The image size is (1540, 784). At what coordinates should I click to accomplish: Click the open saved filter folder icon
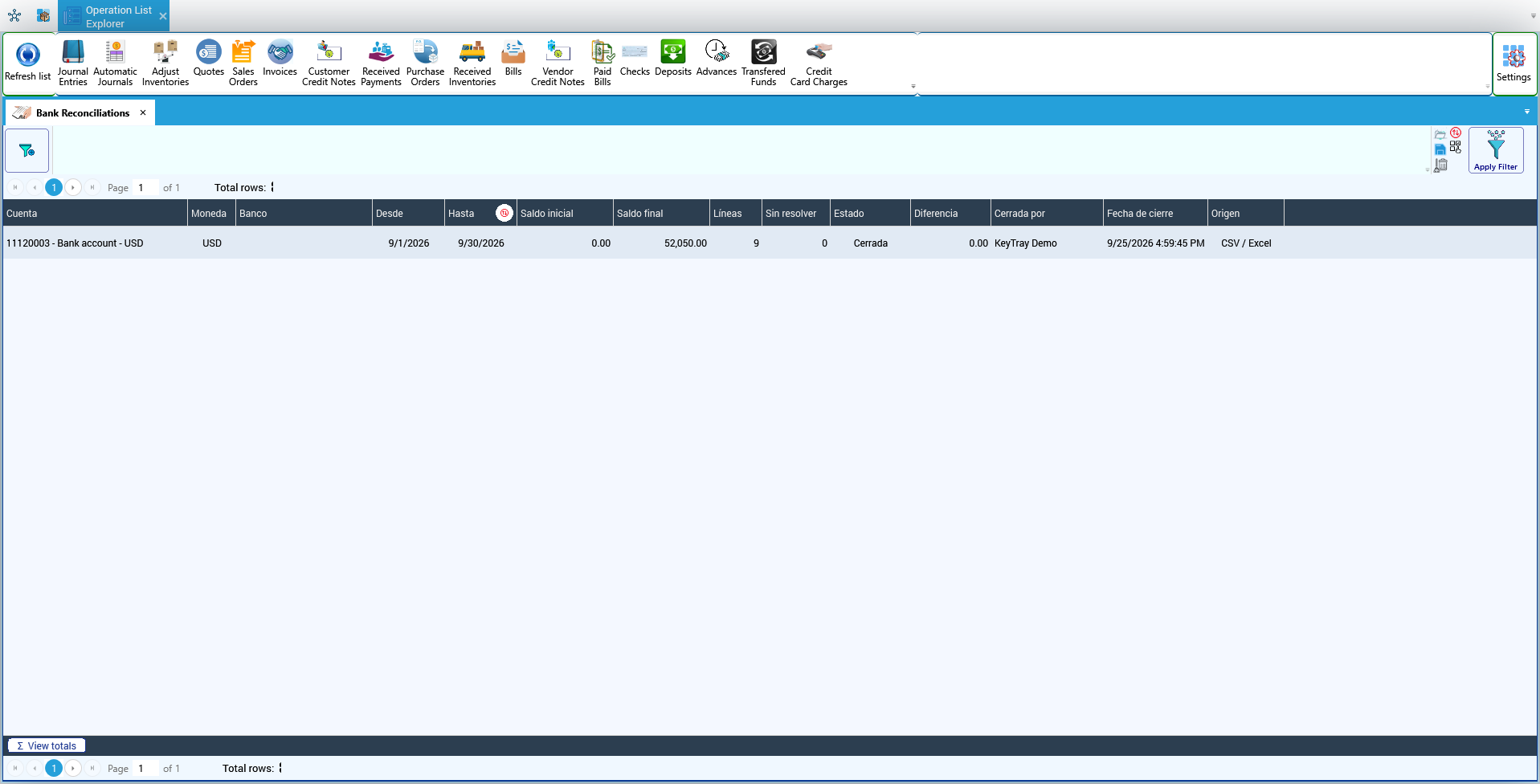point(1440,134)
